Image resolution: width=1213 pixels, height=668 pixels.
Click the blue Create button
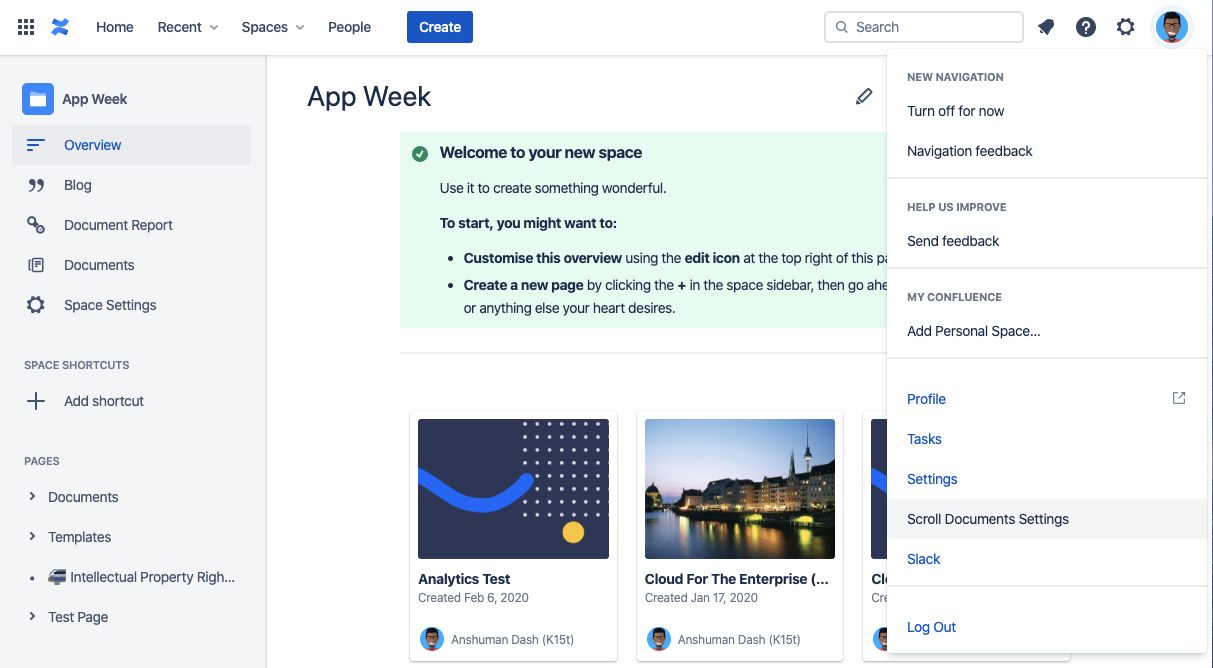(439, 27)
